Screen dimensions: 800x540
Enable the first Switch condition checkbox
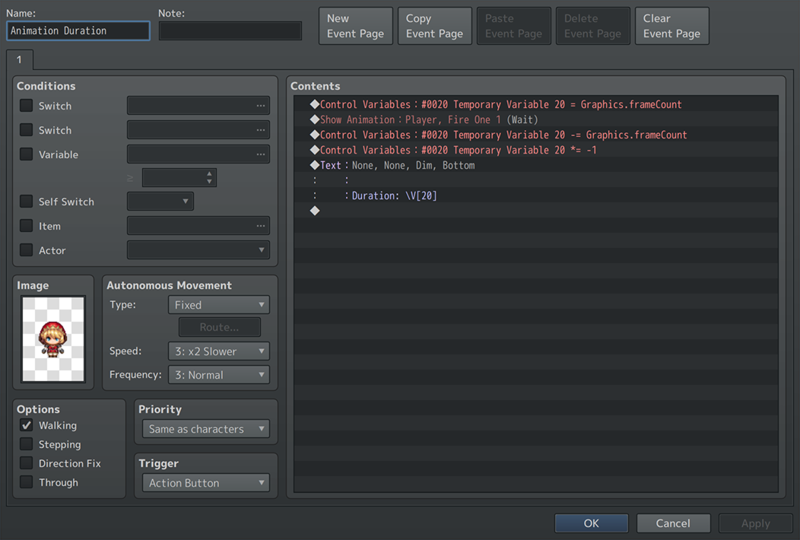click(x=27, y=106)
